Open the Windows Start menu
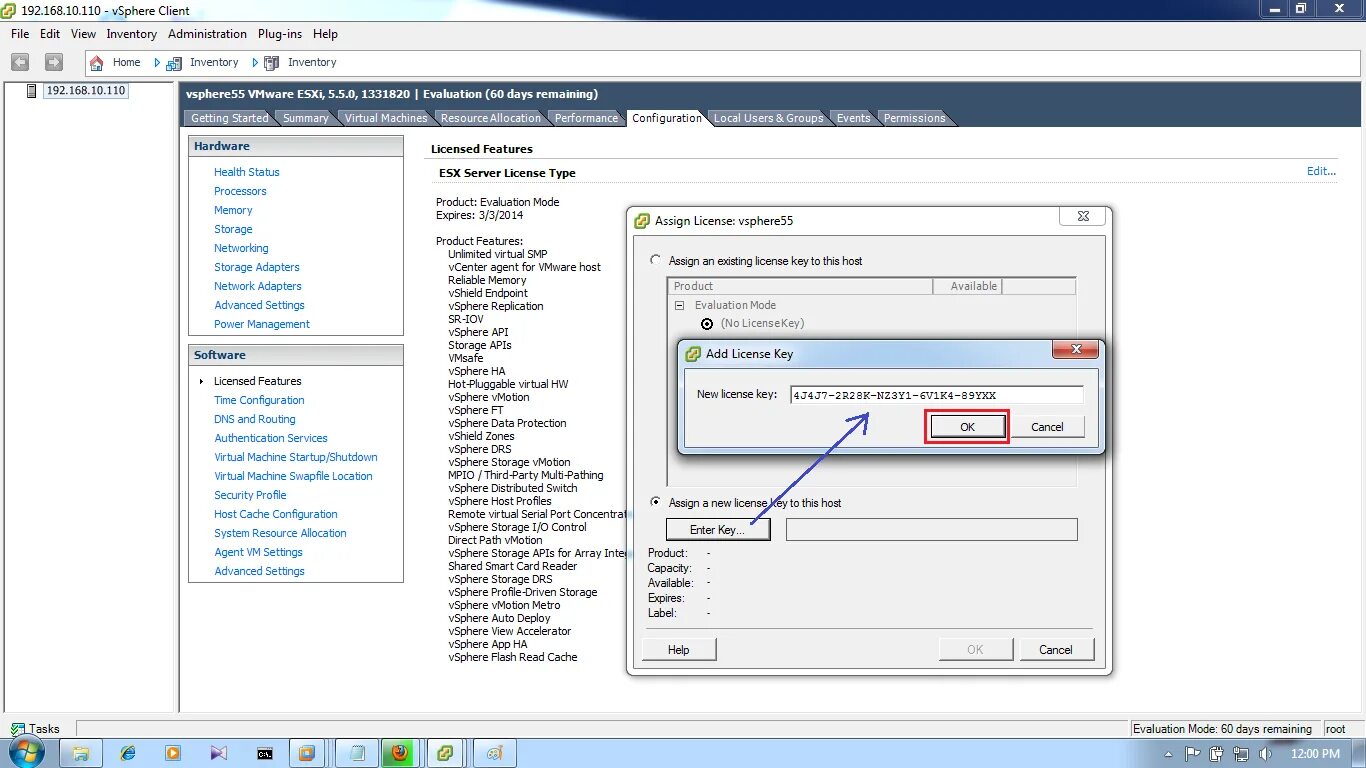1366x768 pixels. click(27, 753)
